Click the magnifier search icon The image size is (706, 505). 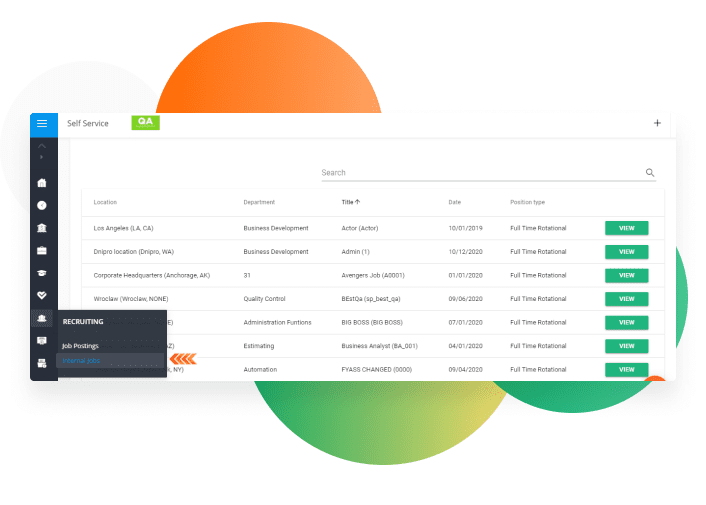click(x=650, y=173)
